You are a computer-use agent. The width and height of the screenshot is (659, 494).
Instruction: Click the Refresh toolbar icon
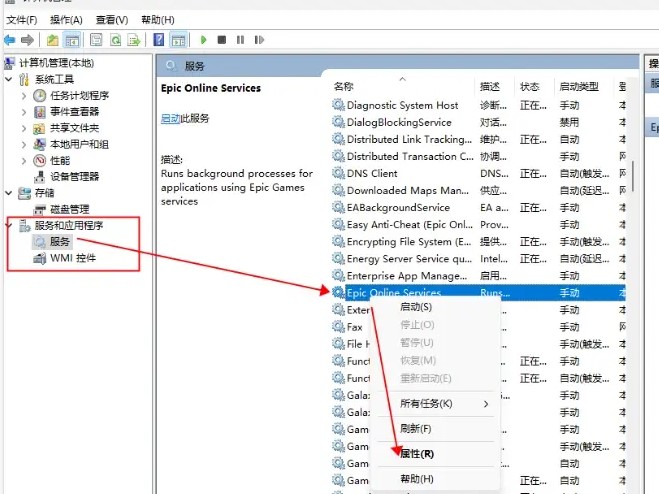[116, 40]
